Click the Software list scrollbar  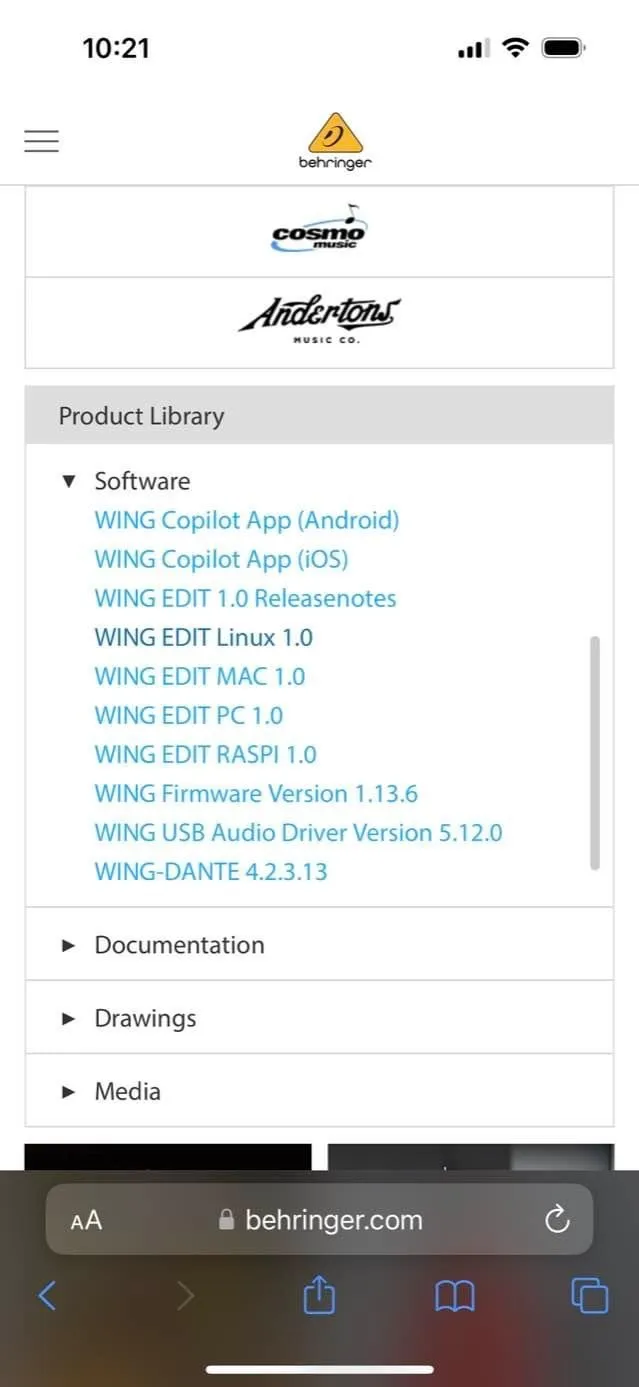pyautogui.click(x=595, y=753)
